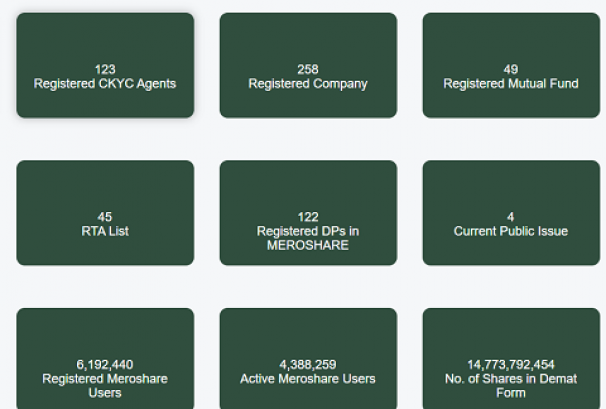Click the "RTA List" label text
606x409 pixels.
[105, 231]
